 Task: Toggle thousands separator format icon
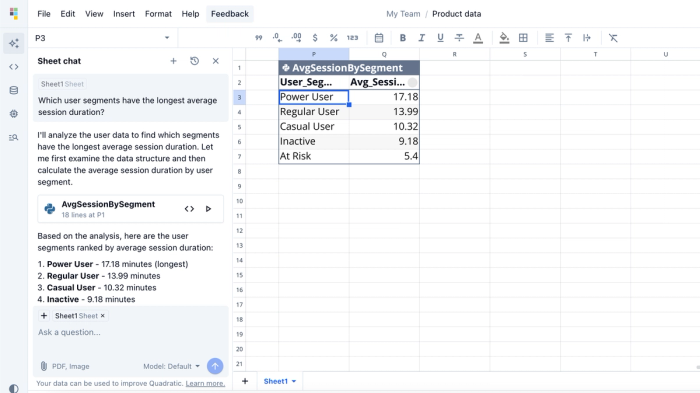click(258, 38)
